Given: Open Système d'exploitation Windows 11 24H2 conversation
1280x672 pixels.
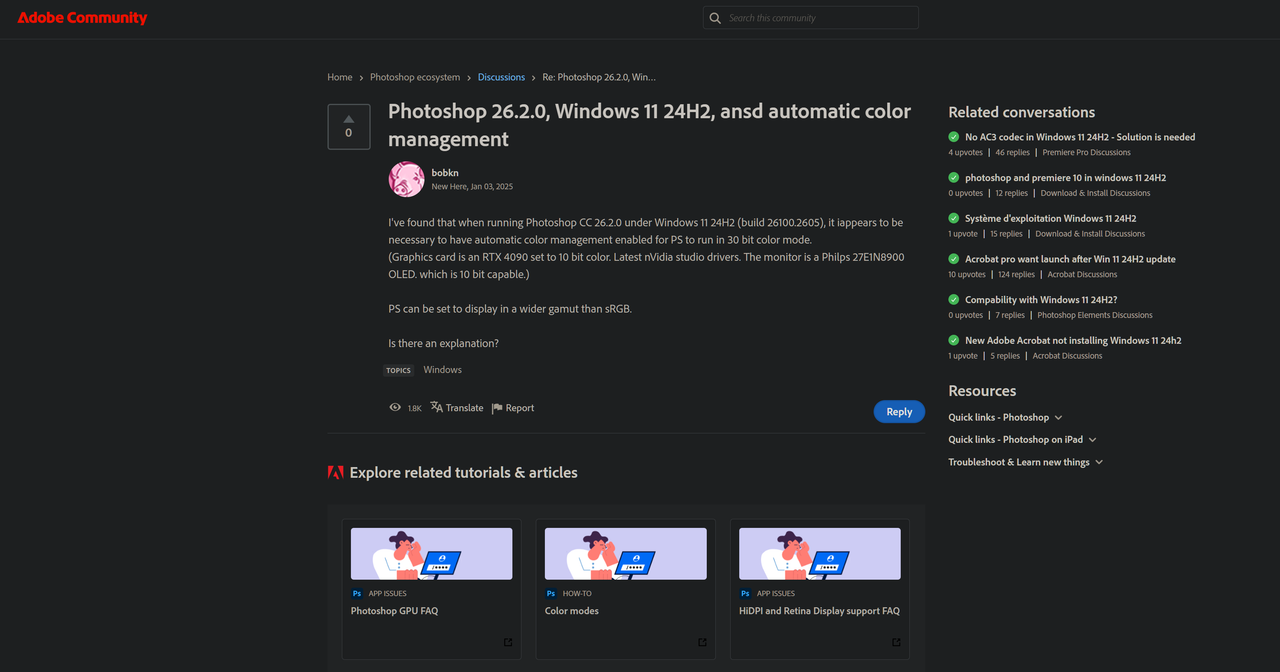Looking at the screenshot, I should (x=1050, y=218).
